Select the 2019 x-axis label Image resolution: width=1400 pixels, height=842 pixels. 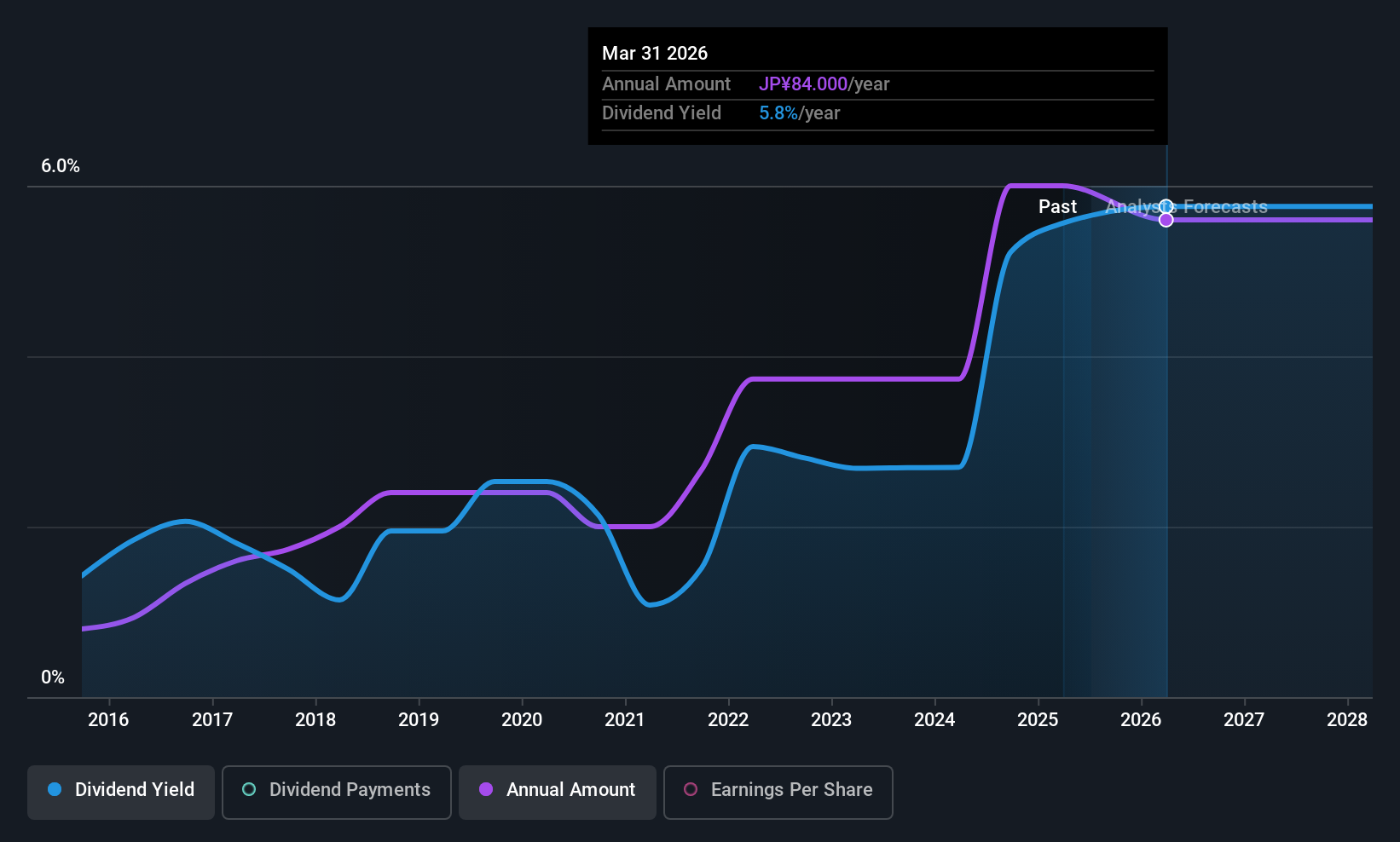click(419, 720)
